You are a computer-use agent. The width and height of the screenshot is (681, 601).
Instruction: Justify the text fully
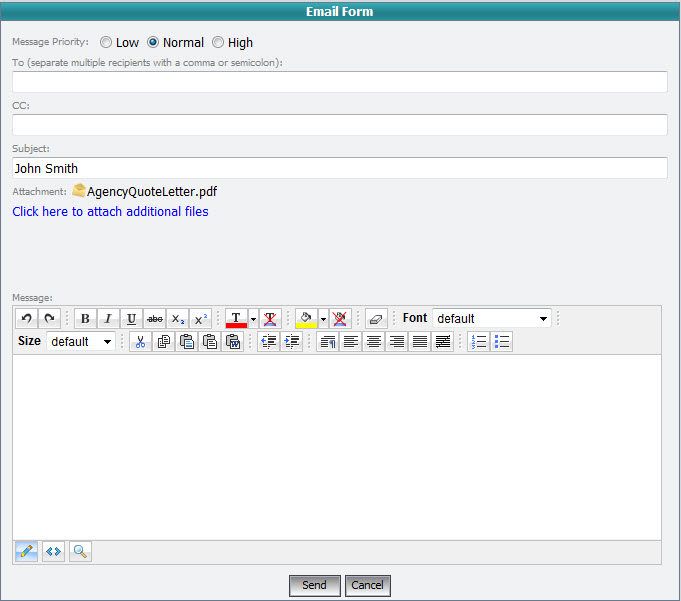tap(420, 342)
